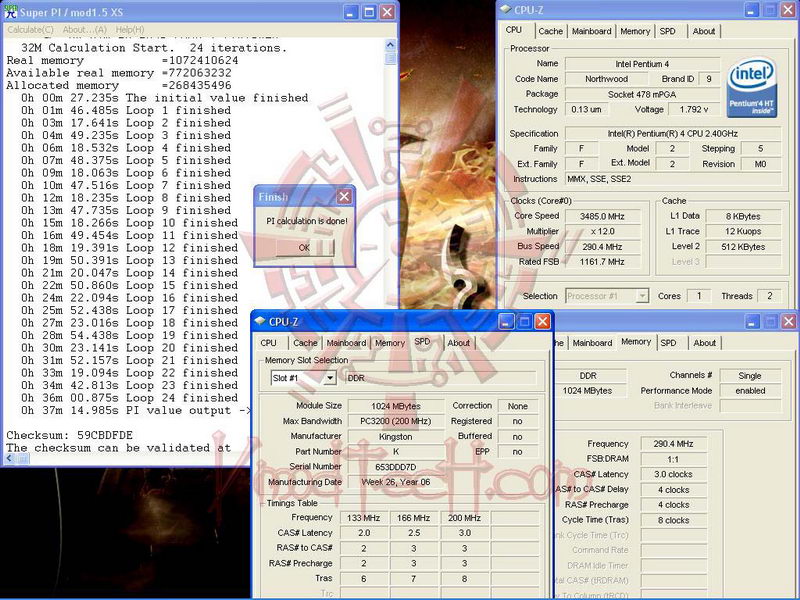Viewport: 800px width, 600px height.
Task: Click the Performance Mode enabled value
Action: click(750, 391)
